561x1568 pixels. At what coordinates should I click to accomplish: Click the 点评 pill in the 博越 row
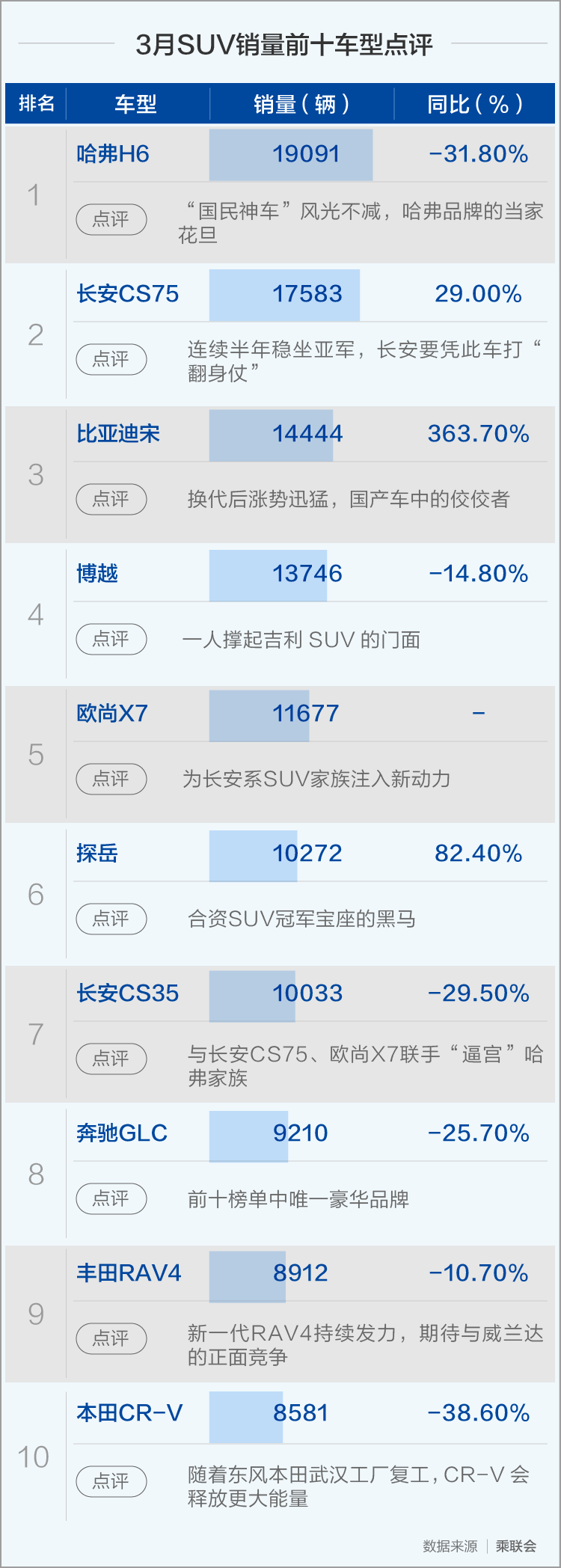coord(111,639)
